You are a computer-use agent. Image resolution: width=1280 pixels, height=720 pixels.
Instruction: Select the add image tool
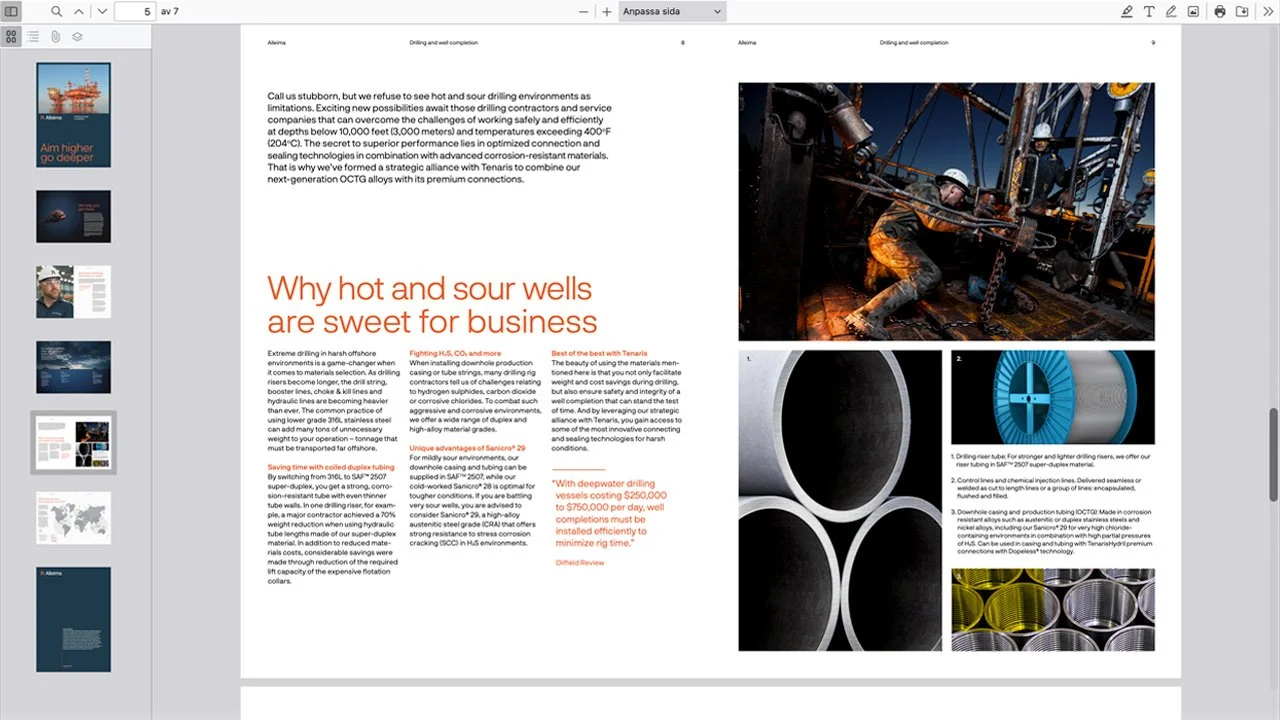click(1193, 11)
